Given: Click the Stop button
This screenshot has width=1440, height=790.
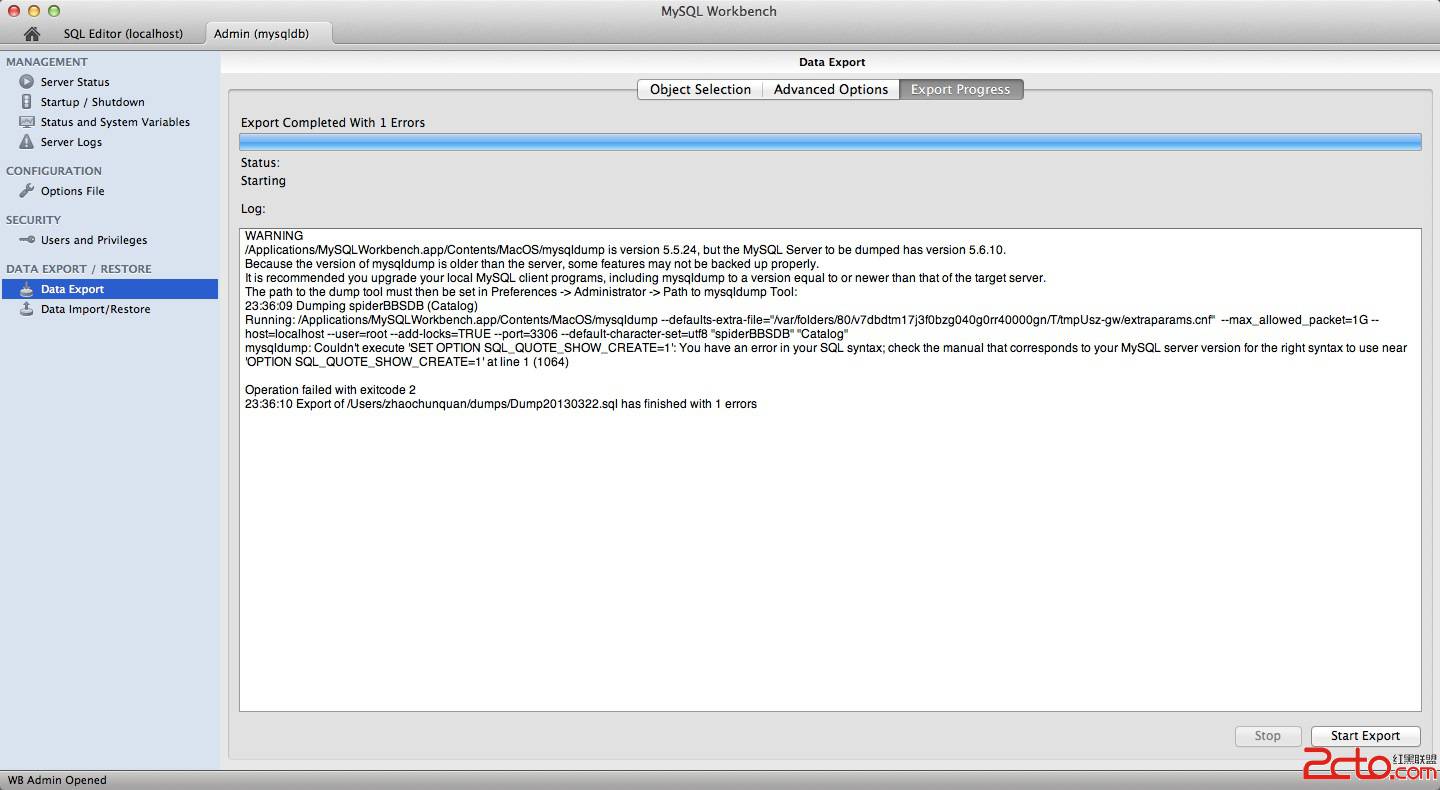Looking at the screenshot, I should pyautogui.click(x=1268, y=735).
